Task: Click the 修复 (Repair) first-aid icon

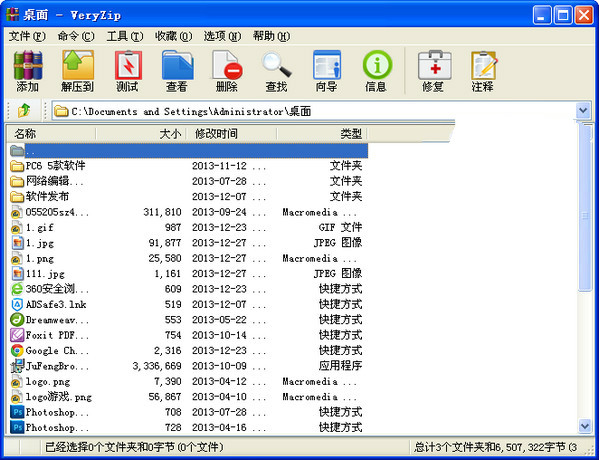Action: pyautogui.click(x=434, y=71)
